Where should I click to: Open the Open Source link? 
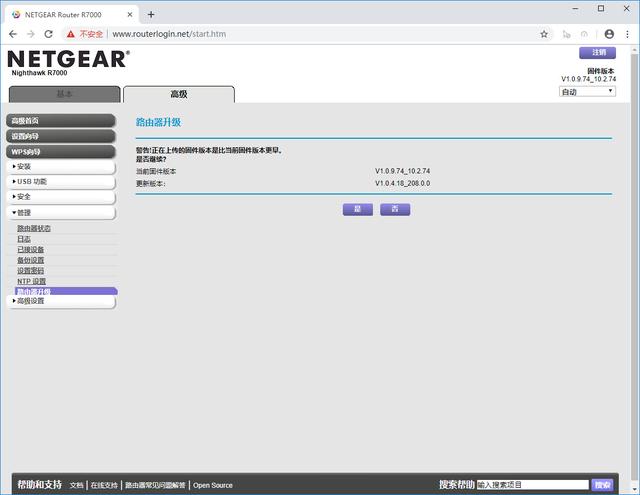[x=213, y=485]
